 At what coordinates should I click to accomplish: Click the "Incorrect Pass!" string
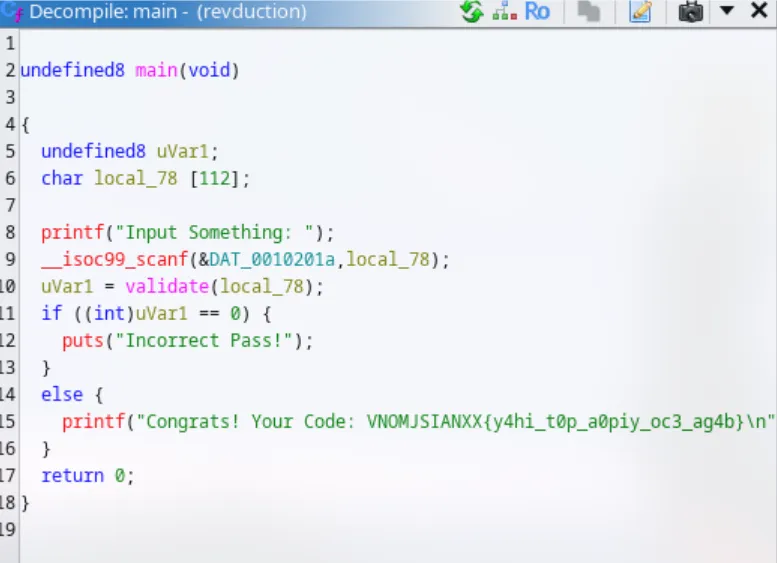(x=202, y=341)
